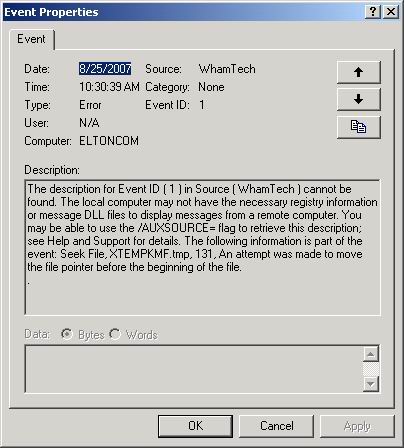Click the Data scrollbar track
Viewport: 404px width, 448px height.
371,369
